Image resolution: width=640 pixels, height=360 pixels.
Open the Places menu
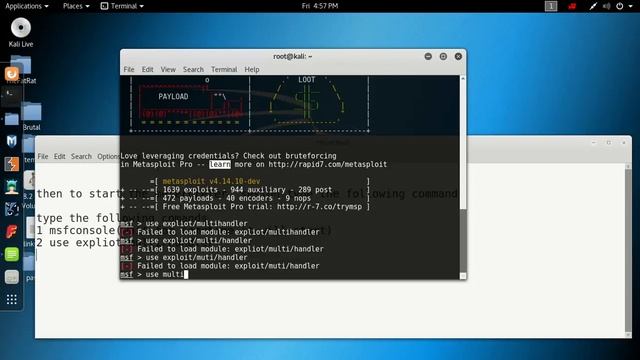76,6
